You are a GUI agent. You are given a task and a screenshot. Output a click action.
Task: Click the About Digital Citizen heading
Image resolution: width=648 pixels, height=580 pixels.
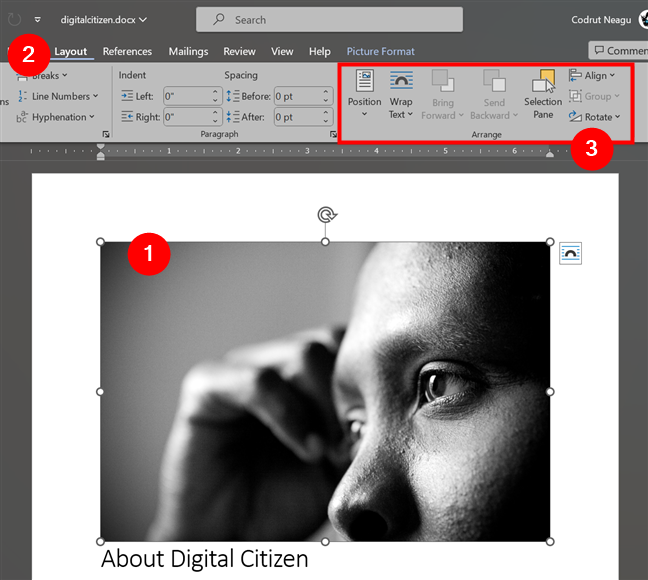coord(205,559)
